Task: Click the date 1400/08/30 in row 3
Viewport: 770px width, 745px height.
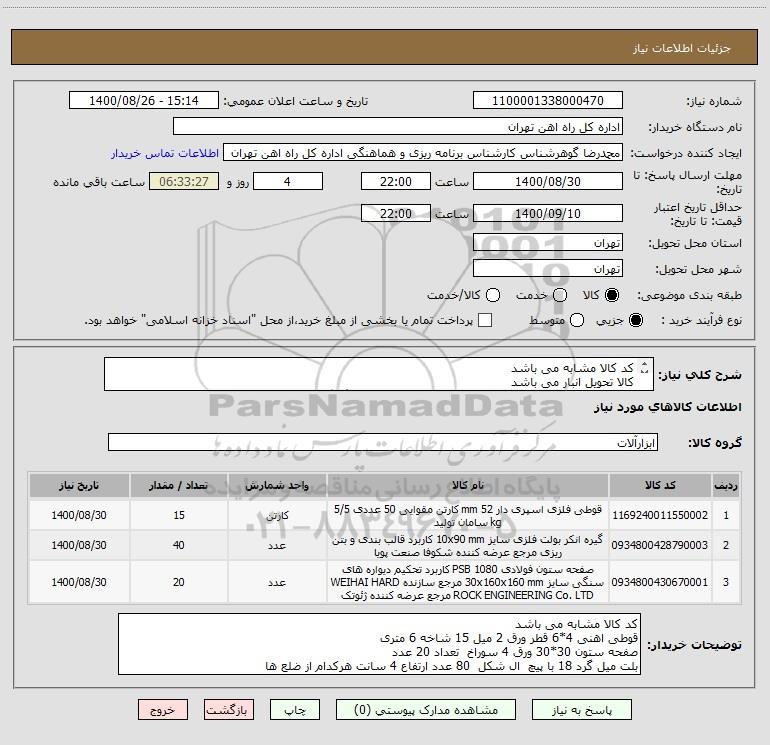Action: tap(79, 582)
